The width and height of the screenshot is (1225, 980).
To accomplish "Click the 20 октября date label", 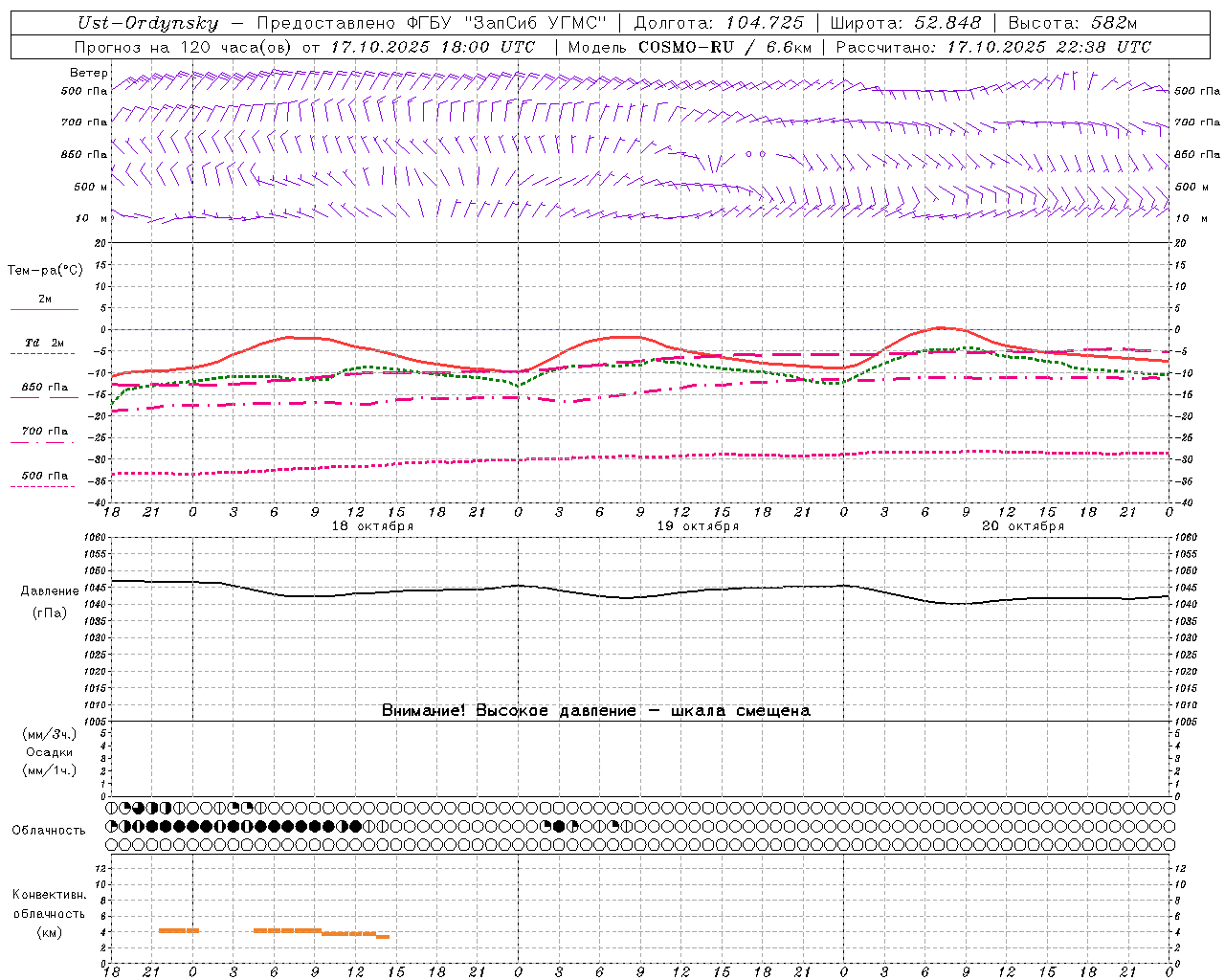I will tap(1023, 526).
